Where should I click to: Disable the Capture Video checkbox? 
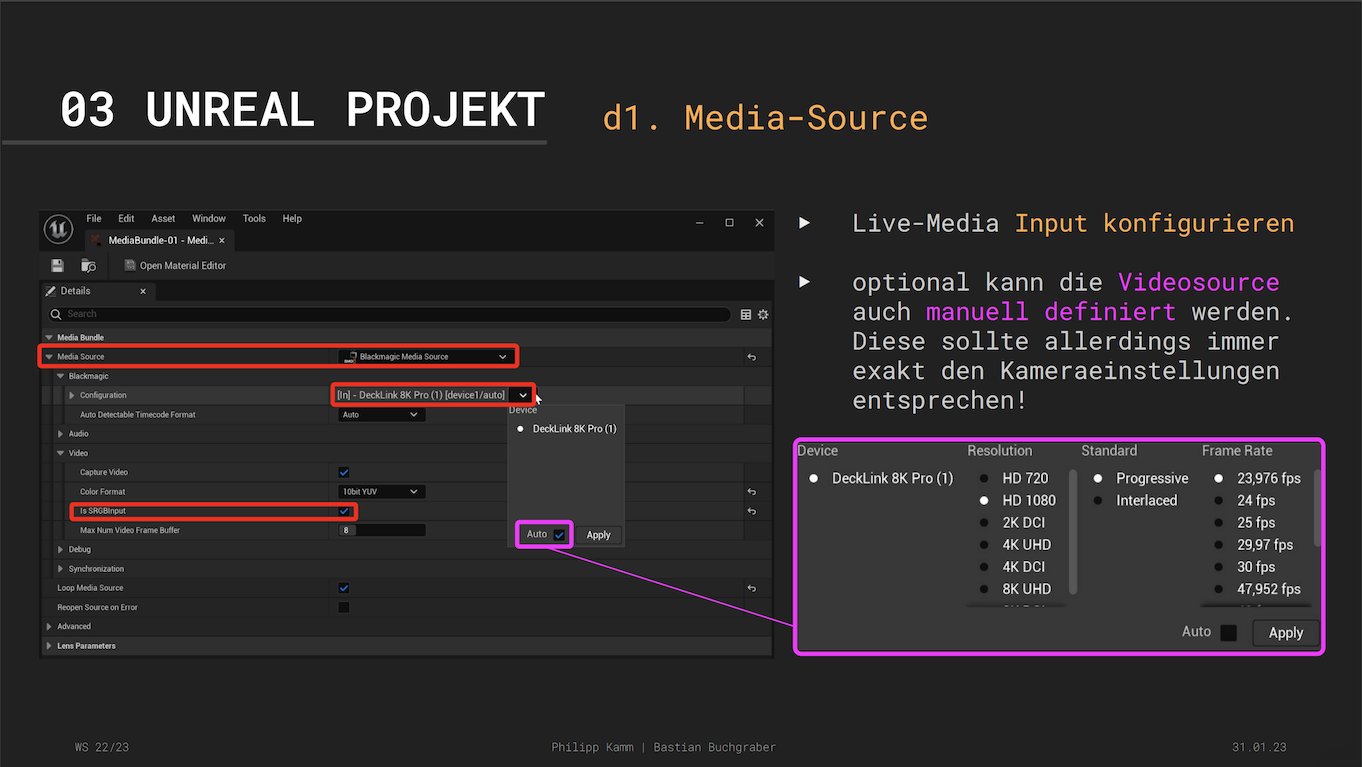tap(344, 472)
